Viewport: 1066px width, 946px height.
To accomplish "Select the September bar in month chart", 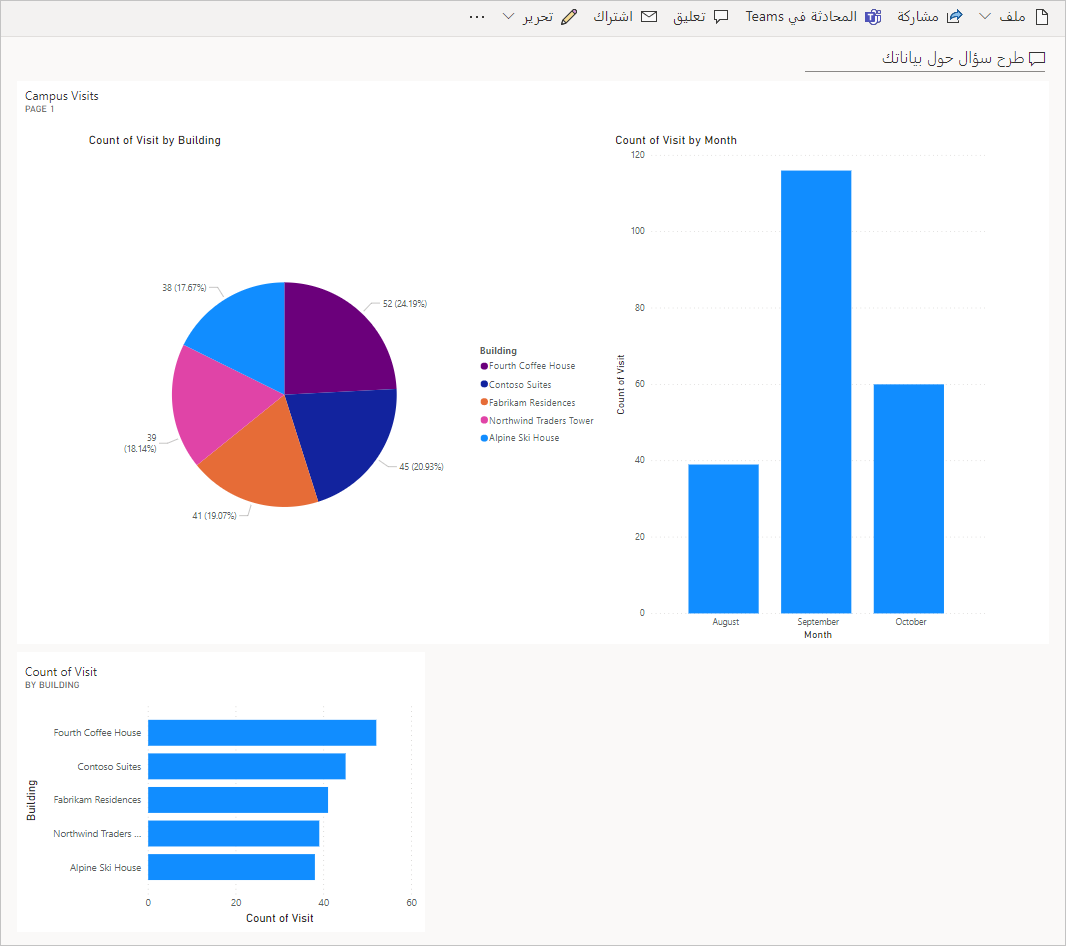I will [x=816, y=392].
